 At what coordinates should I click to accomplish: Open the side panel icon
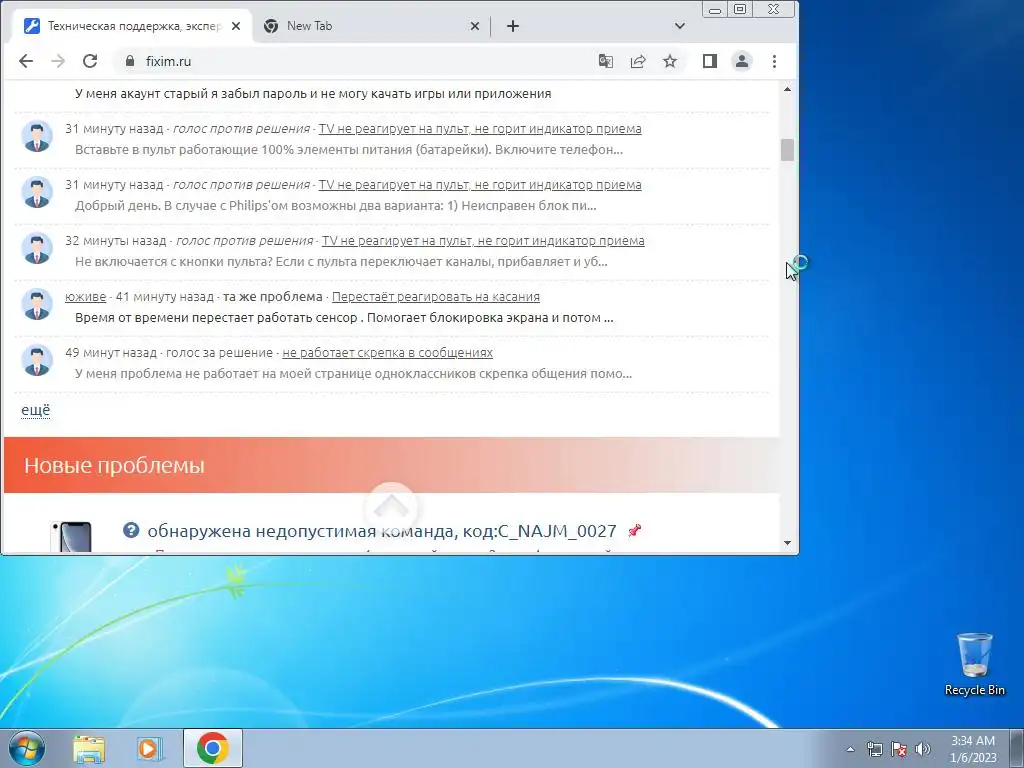click(710, 61)
